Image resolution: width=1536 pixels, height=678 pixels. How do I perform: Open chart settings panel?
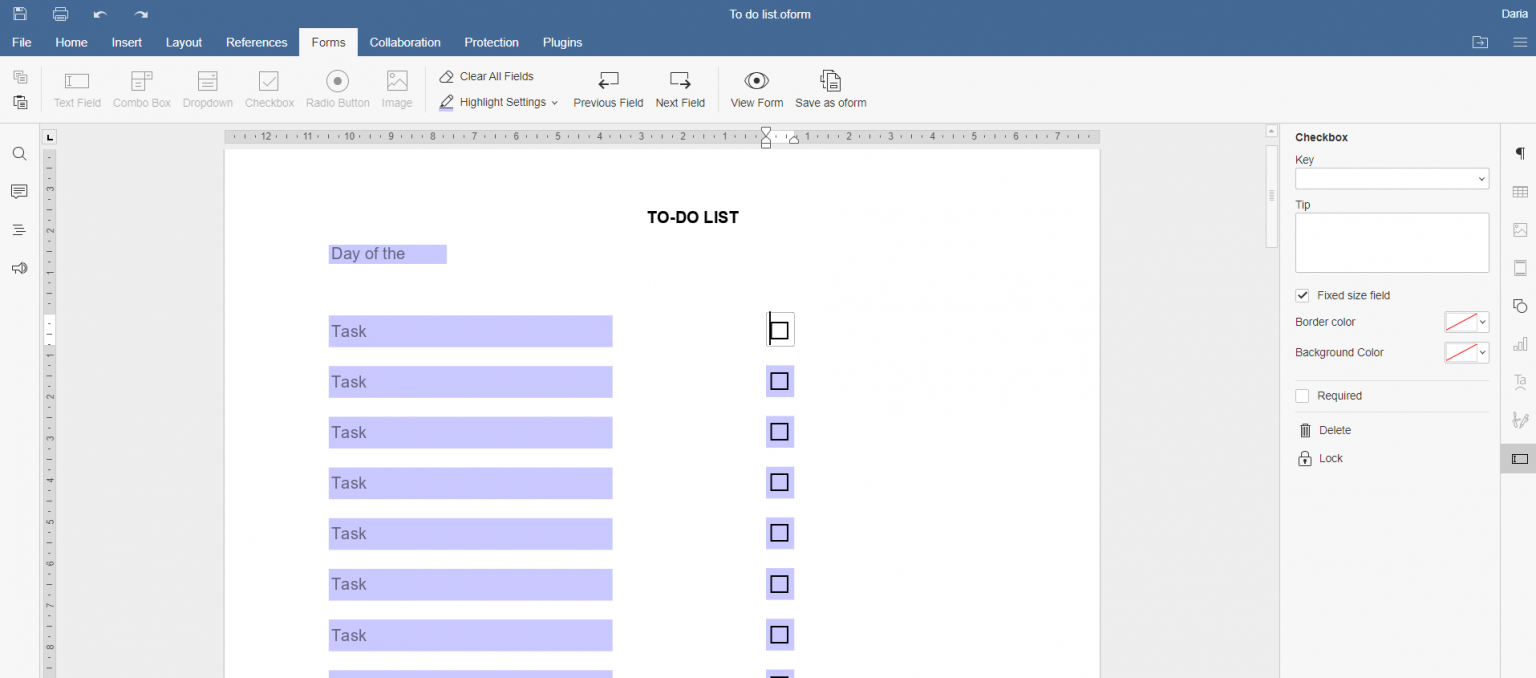point(1519,343)
